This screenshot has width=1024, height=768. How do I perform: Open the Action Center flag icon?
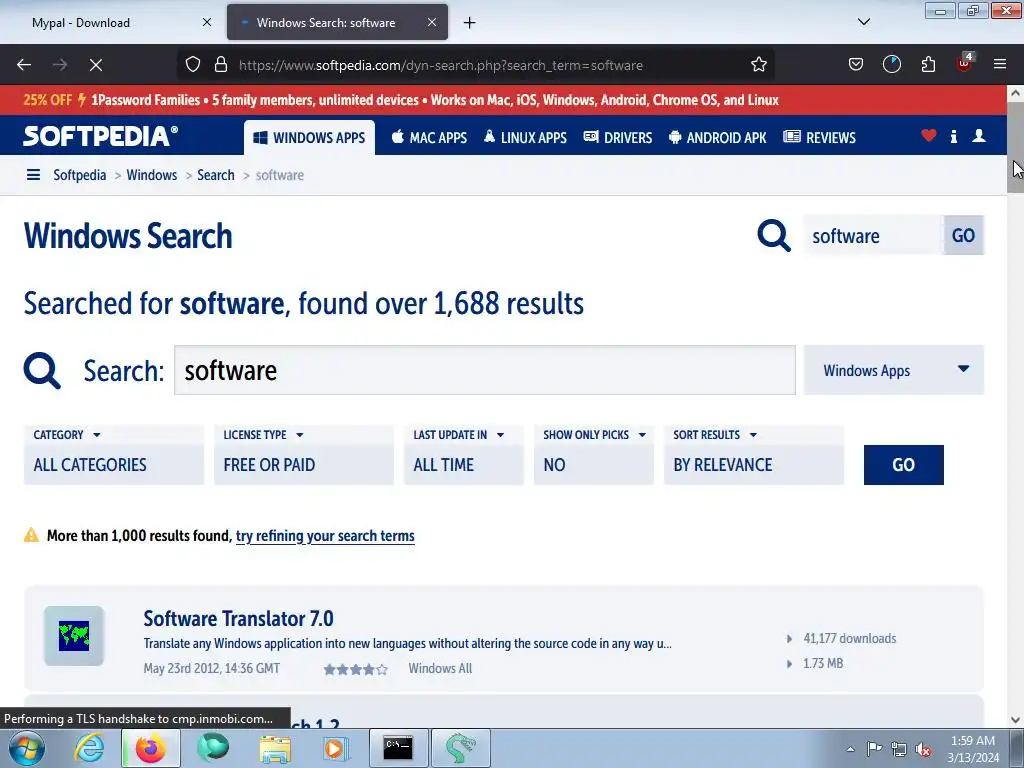[874, 749]
